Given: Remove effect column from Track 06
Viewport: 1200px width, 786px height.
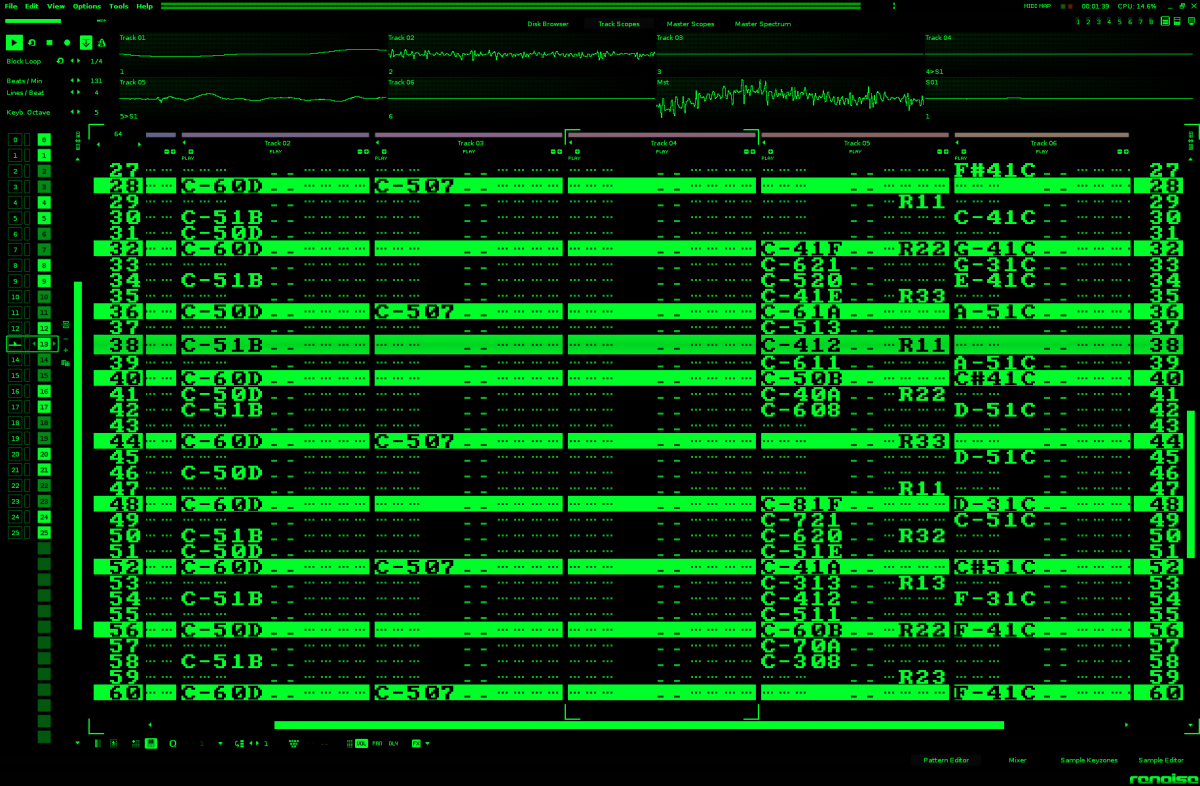Looking at the screenshot, I should point(1119,151).
